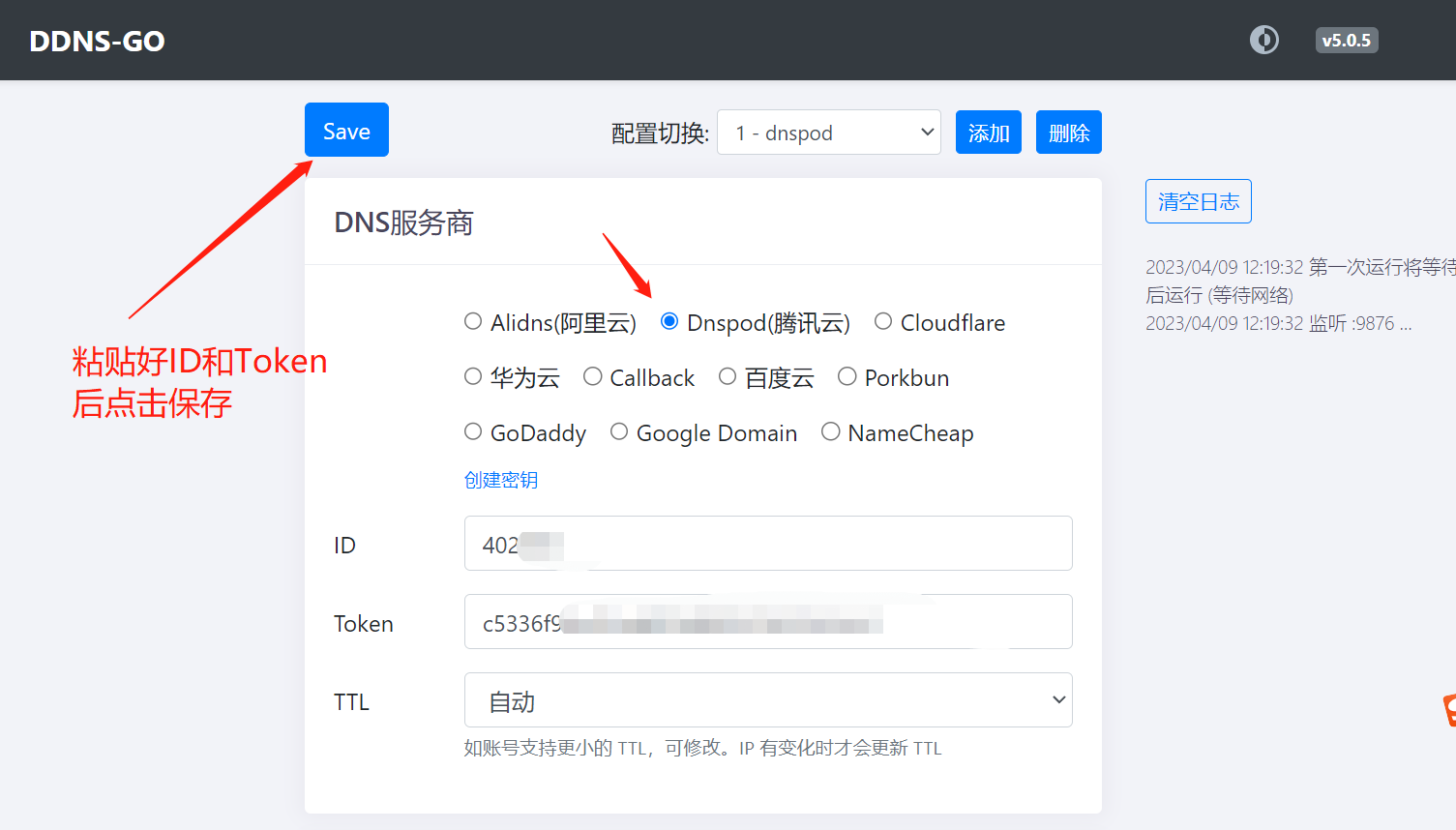Select the GoDaddy radio option

[x=473, y=431]
